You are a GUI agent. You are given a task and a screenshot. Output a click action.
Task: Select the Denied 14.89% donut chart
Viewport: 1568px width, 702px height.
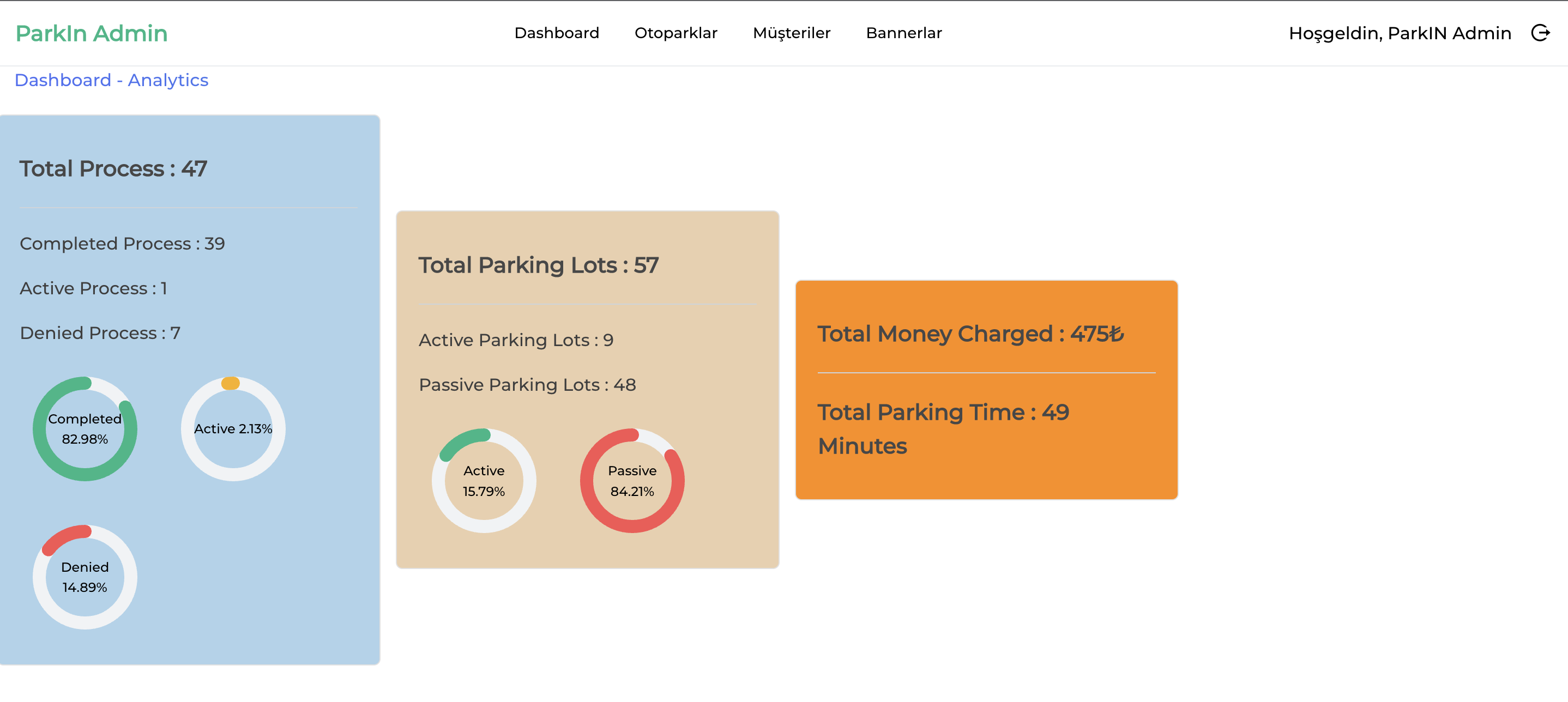(x=85, y=577)
